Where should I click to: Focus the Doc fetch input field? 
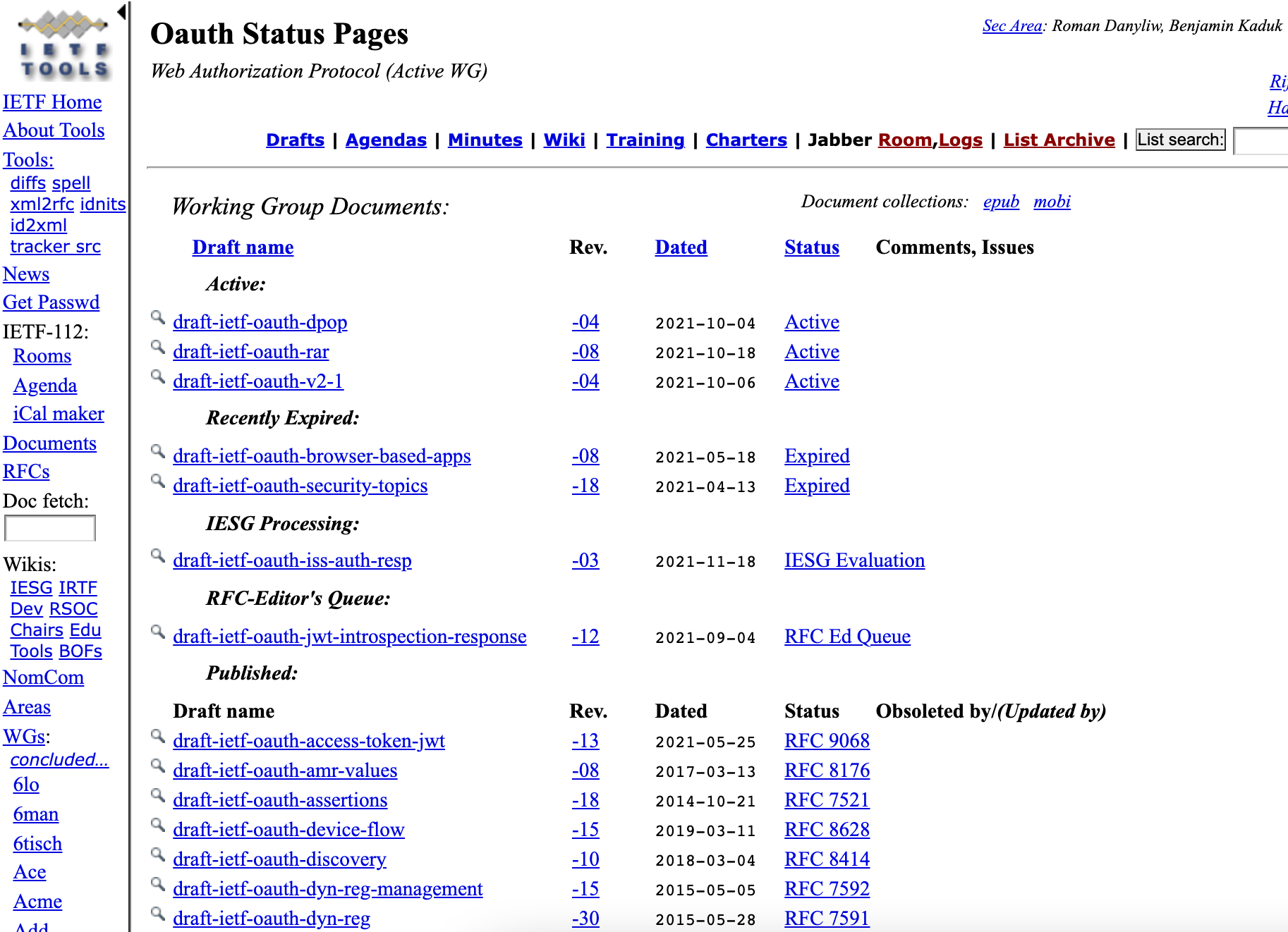(x=50, y=528)
